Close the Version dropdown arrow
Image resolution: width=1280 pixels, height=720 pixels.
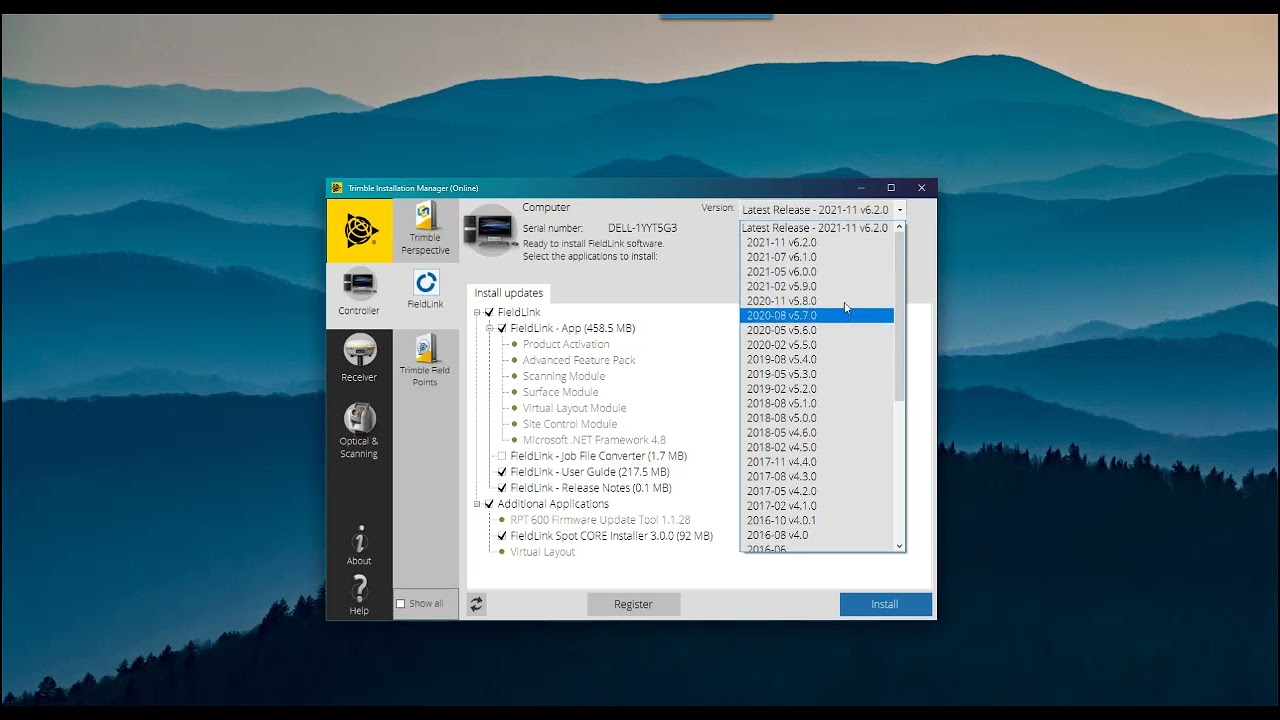pyautogui.click(x=900, y=210)
